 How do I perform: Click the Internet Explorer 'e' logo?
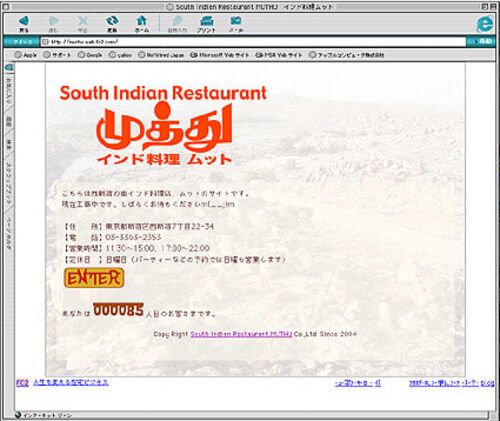click(x=485, y=24)
